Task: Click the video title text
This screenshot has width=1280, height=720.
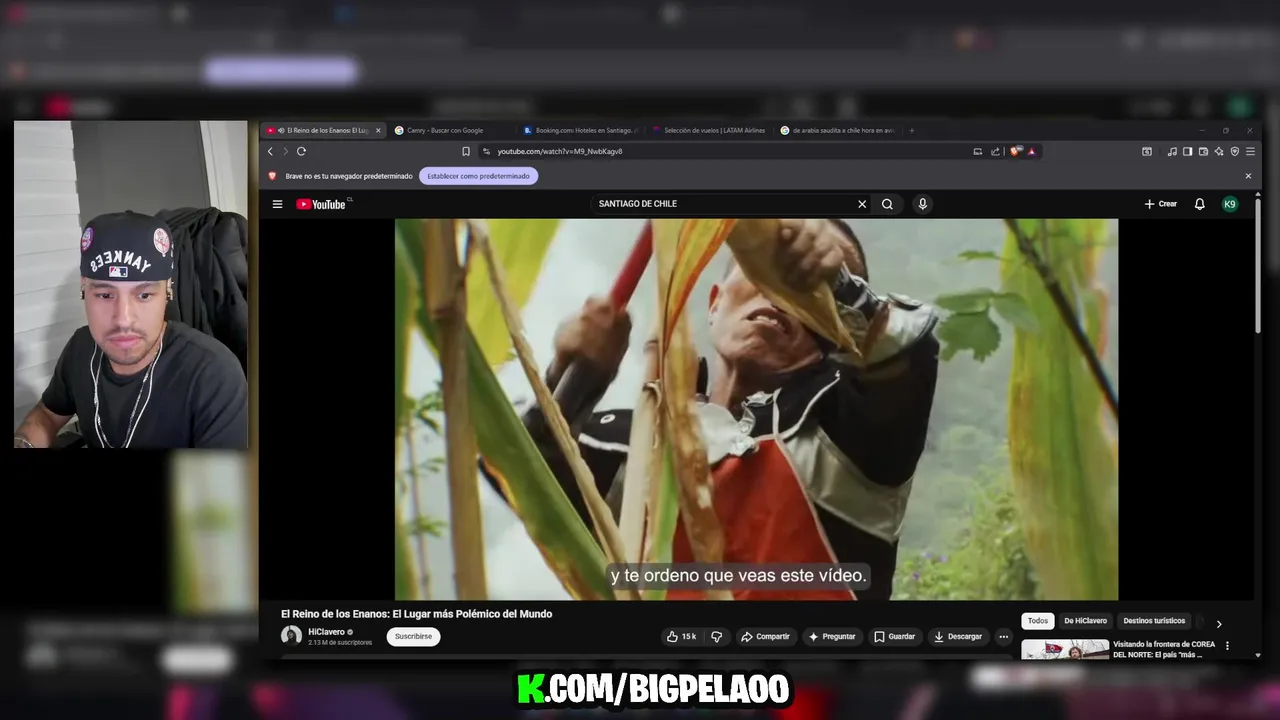Action: [x=416, y=614]
